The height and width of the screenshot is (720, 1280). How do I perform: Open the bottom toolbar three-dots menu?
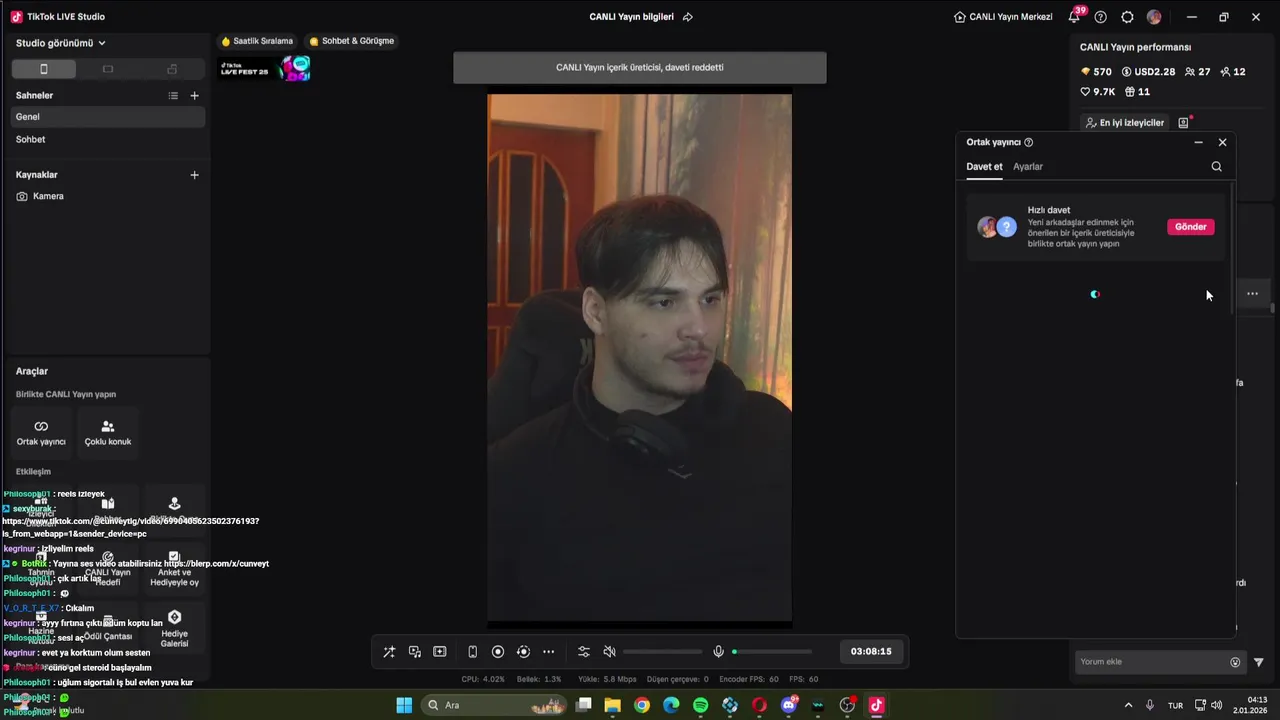(x=548, y=652)
